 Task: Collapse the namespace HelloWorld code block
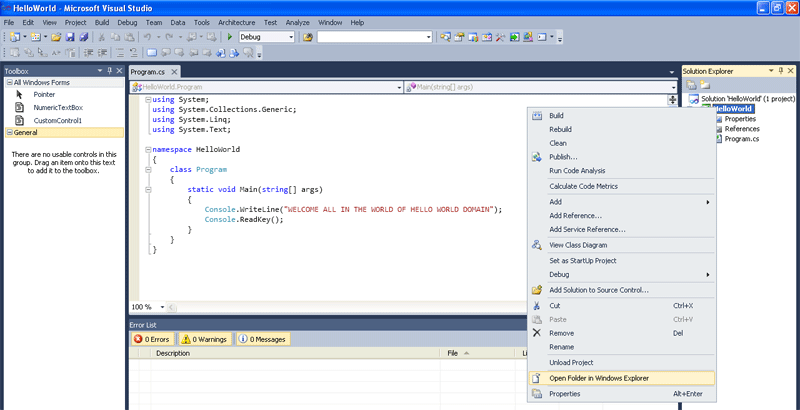click(x=148, y=150)
